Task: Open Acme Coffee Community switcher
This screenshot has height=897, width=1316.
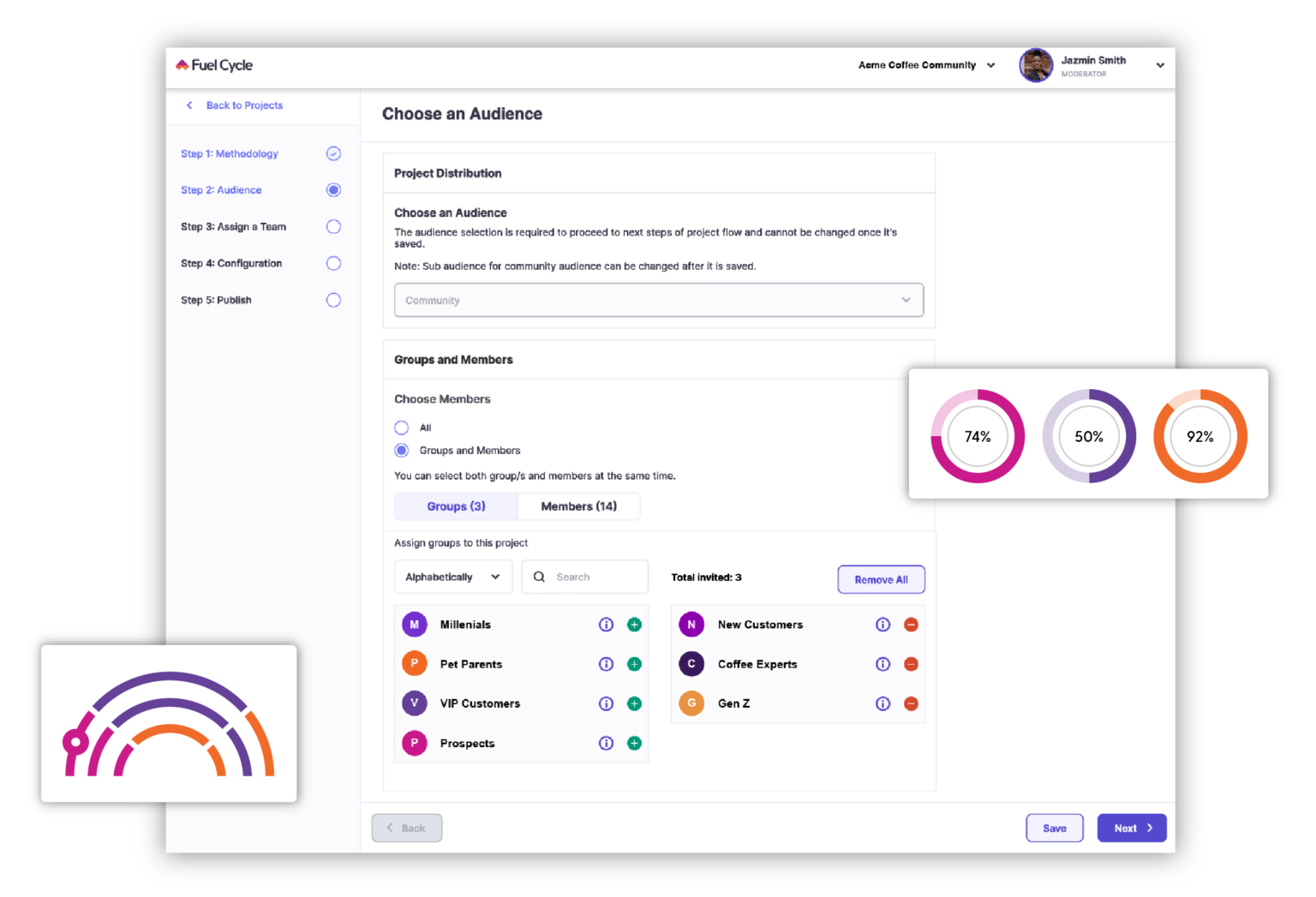Action: click(x=926, y=65)
